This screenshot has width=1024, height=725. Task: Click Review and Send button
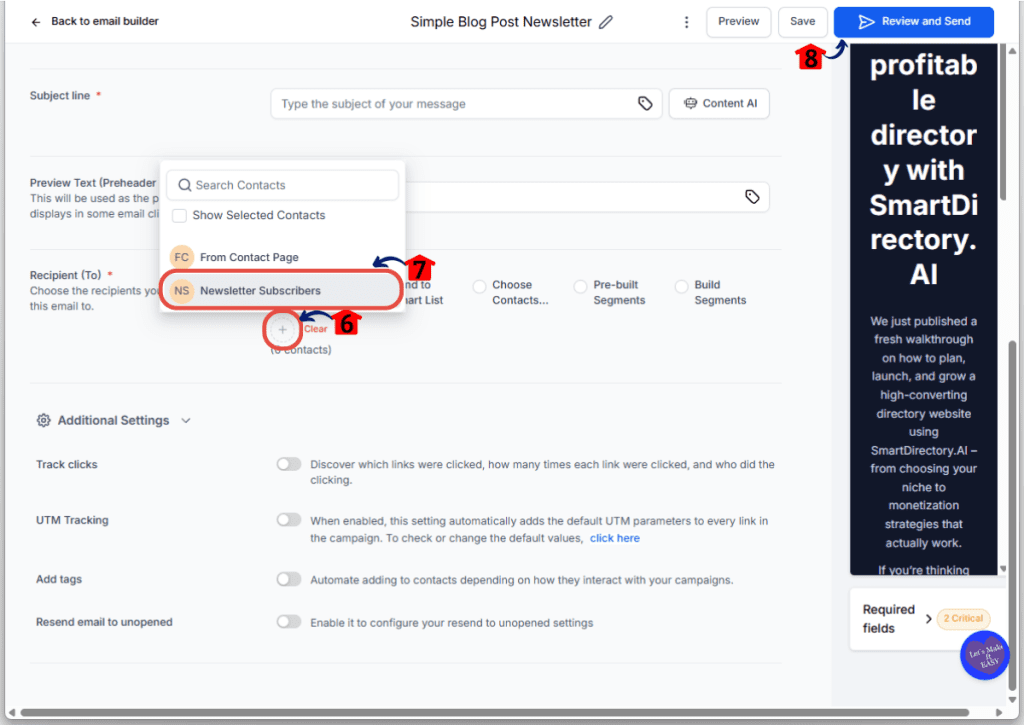point(913,21)
